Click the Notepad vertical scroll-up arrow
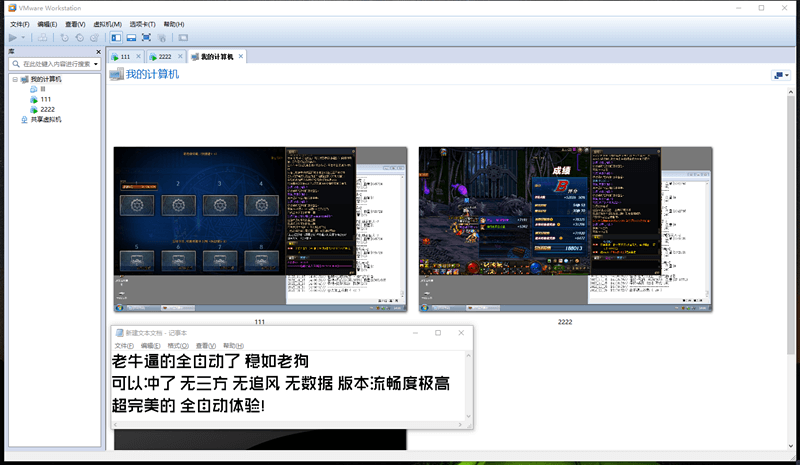 coord(468,355)
